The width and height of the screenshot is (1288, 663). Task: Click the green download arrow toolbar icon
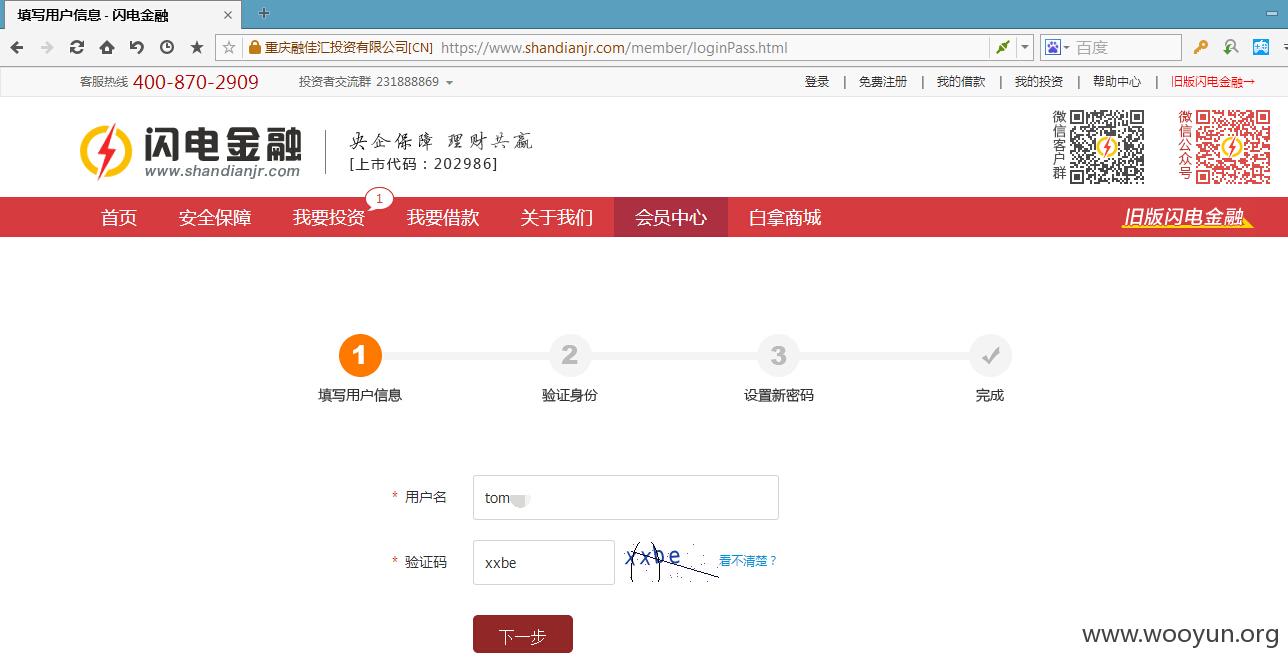(1231, 47)
